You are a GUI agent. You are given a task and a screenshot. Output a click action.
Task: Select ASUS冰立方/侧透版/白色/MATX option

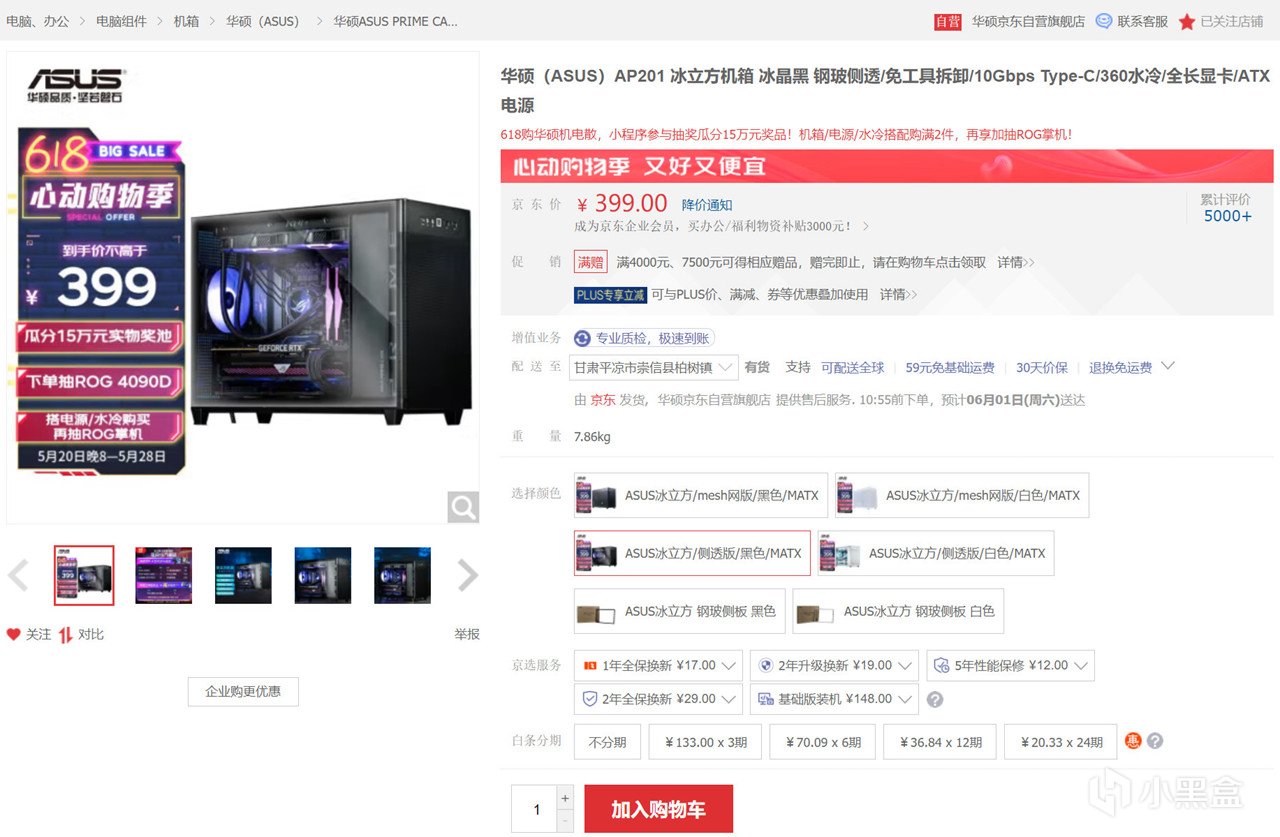click(936, 553)
